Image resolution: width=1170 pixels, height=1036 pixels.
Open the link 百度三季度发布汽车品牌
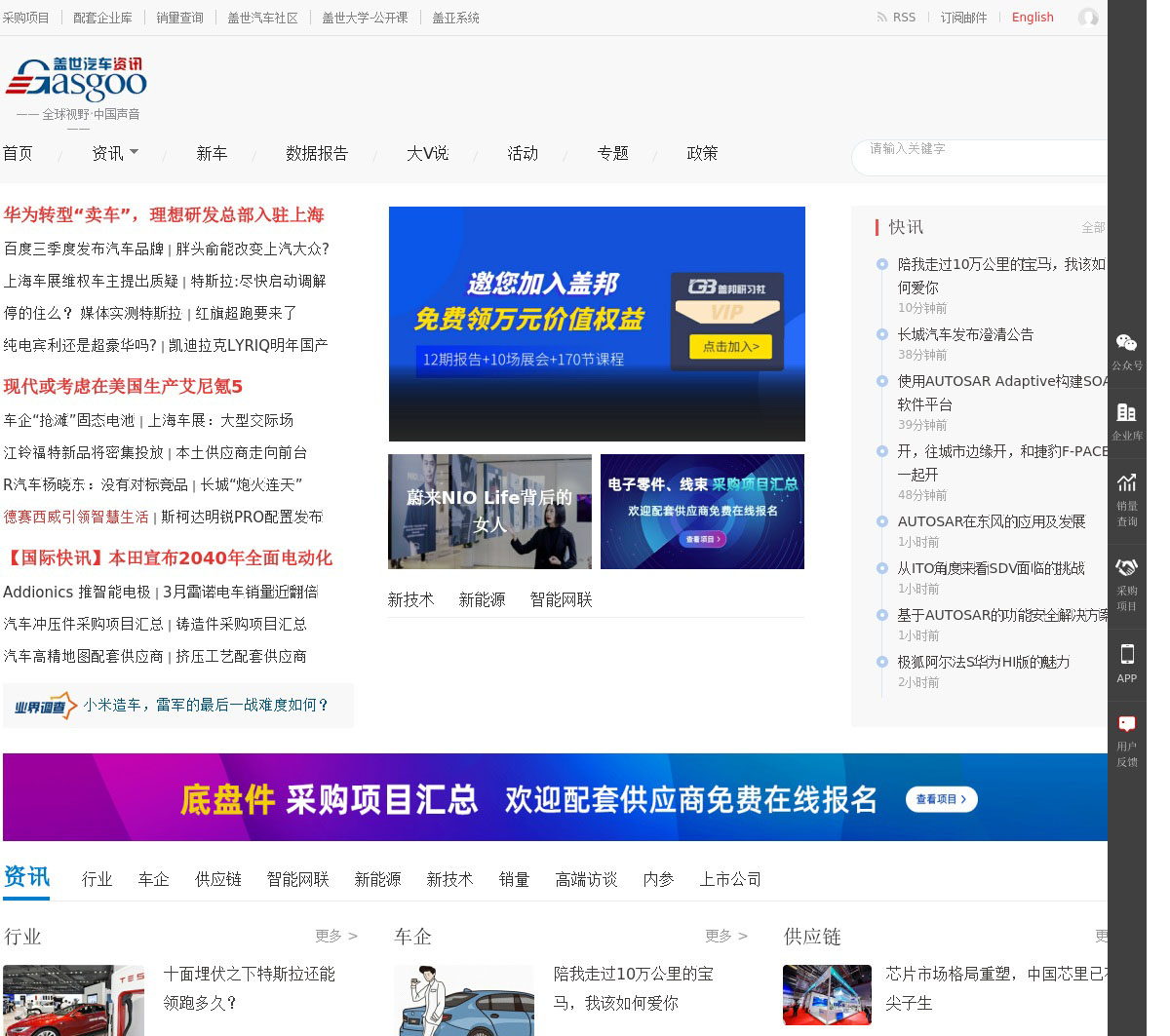coord(83,249)
